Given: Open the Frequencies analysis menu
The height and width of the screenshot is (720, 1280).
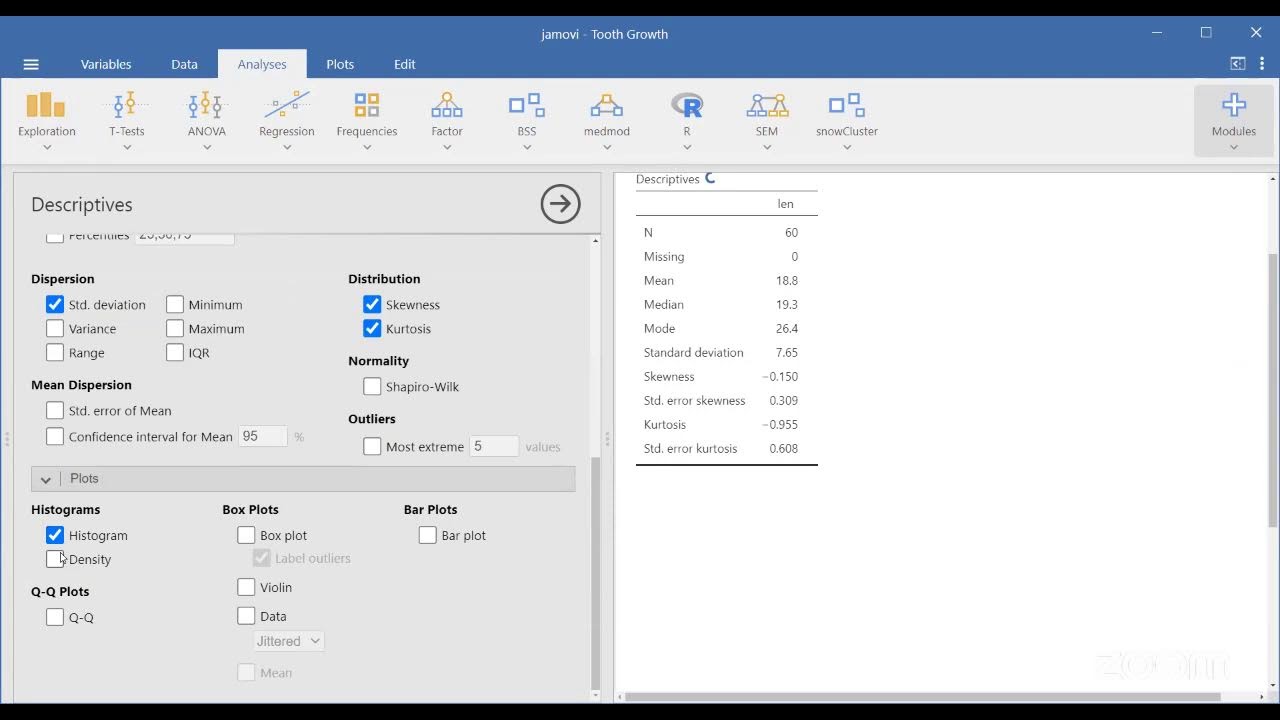Looking at the screenshot, I should tap(367, 120).
